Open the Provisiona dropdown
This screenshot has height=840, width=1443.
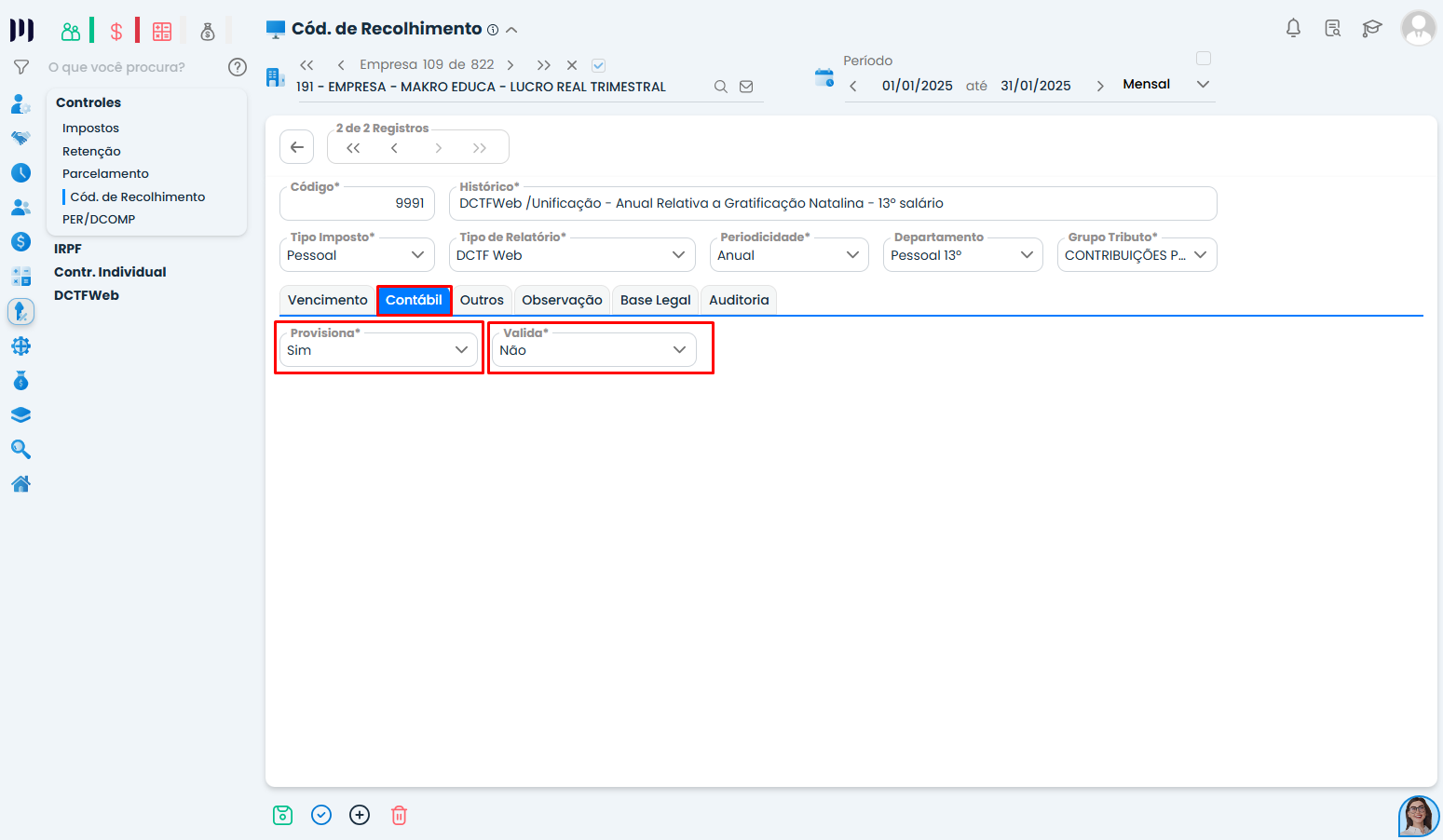point(378,350)
